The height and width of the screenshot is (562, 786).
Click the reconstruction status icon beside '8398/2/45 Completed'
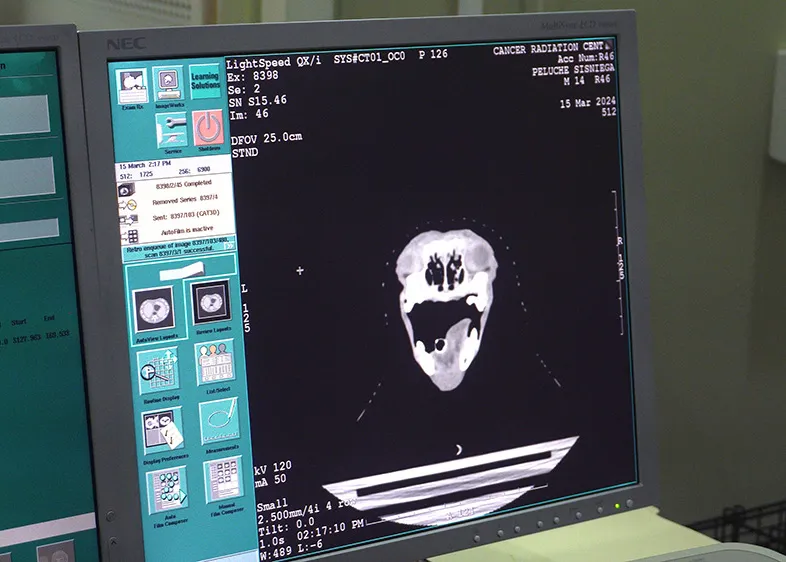click(x=126, y=188)
